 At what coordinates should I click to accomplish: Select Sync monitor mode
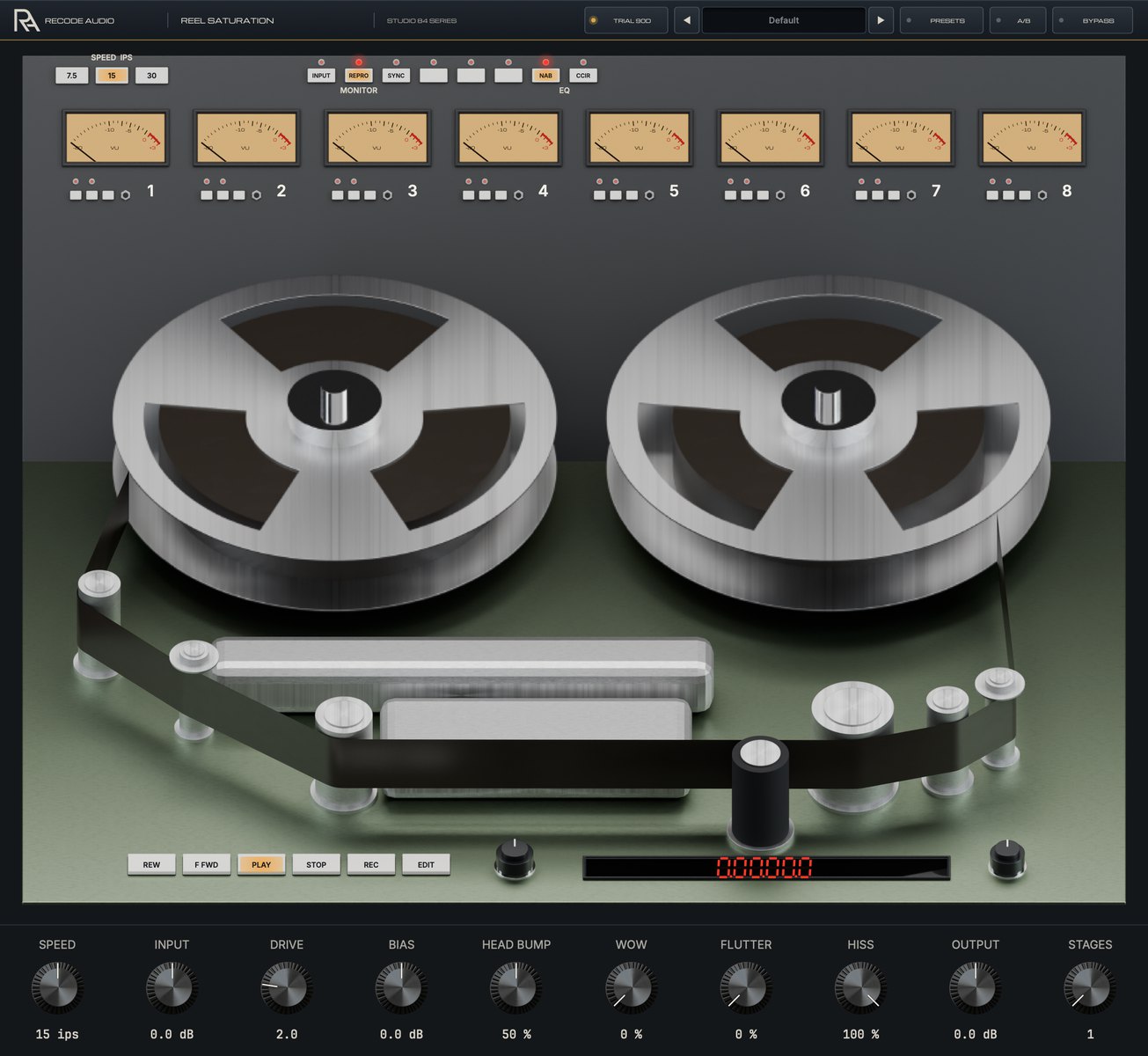tap(396, 76)
